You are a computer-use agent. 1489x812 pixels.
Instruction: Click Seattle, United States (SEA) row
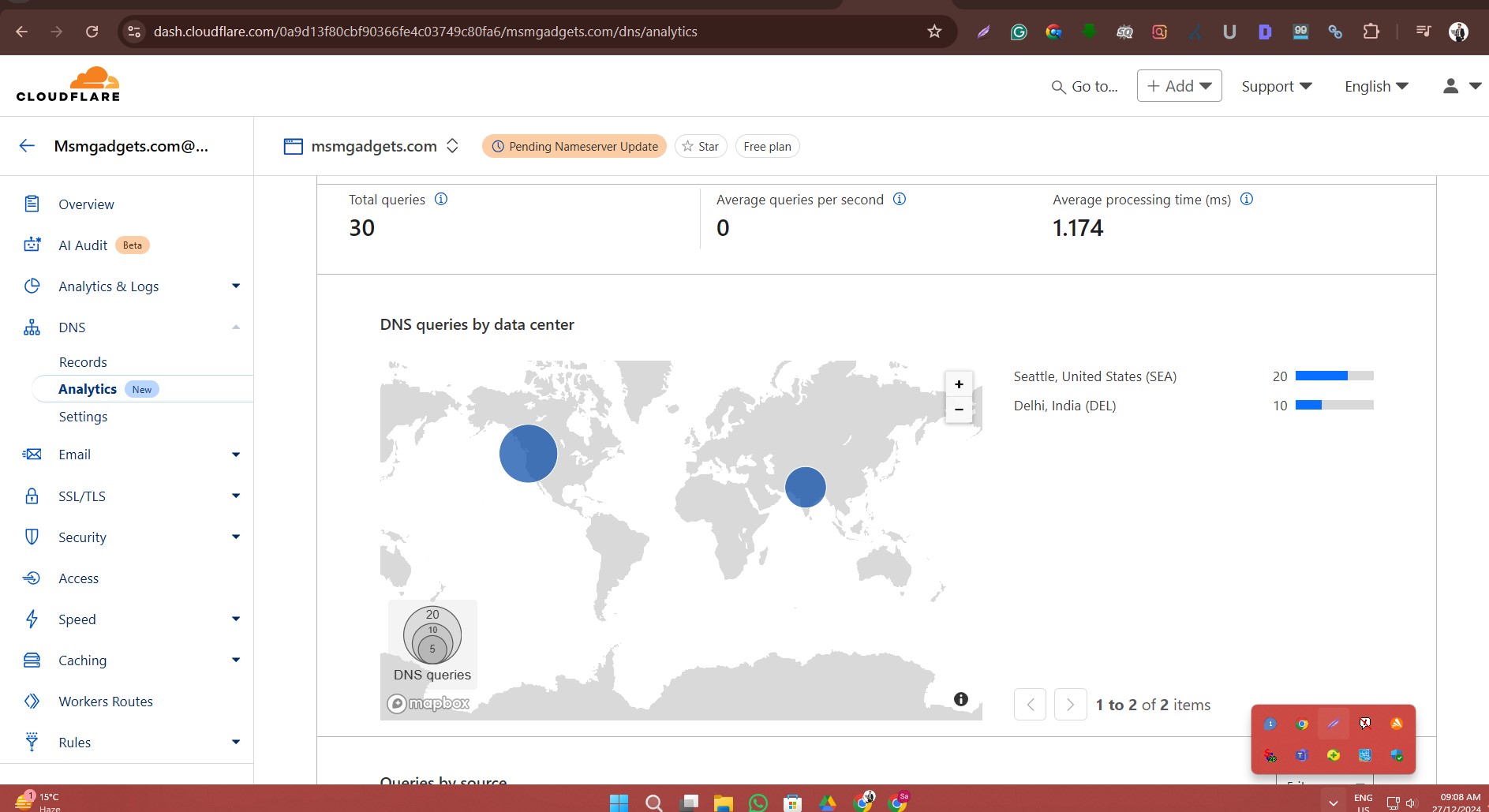(1193, 376)
